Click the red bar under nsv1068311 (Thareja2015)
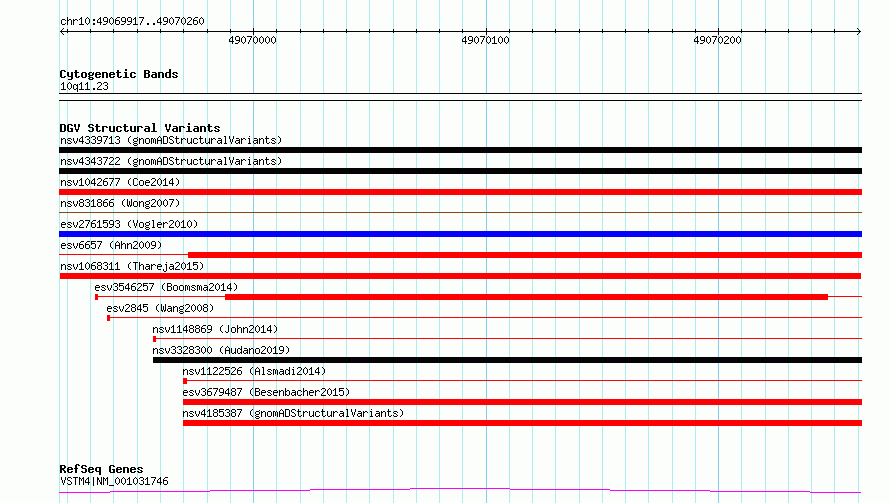 pyautogui.click(x=460, y=276)
